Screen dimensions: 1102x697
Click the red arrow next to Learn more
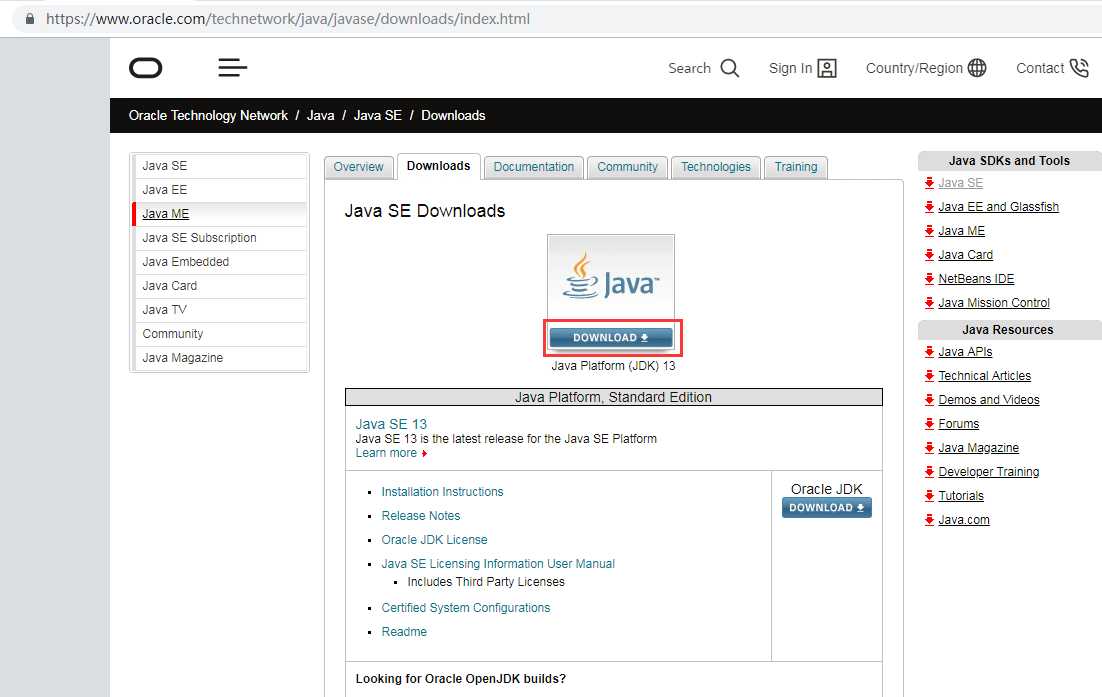click(x=424, y=454)
